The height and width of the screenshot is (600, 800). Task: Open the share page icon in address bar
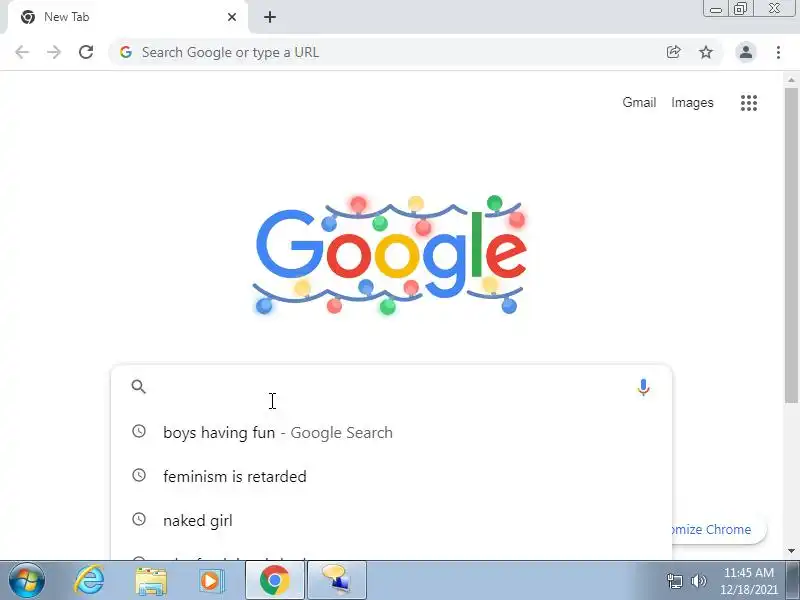[673, 52]
